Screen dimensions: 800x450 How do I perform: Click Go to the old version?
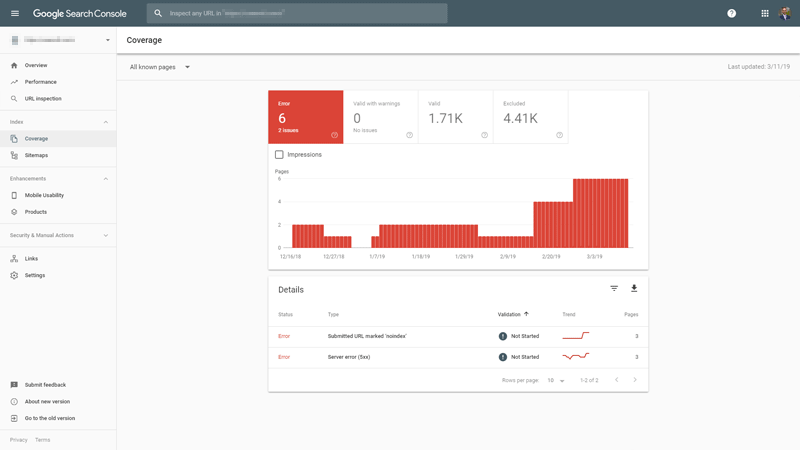pos(49,418)
